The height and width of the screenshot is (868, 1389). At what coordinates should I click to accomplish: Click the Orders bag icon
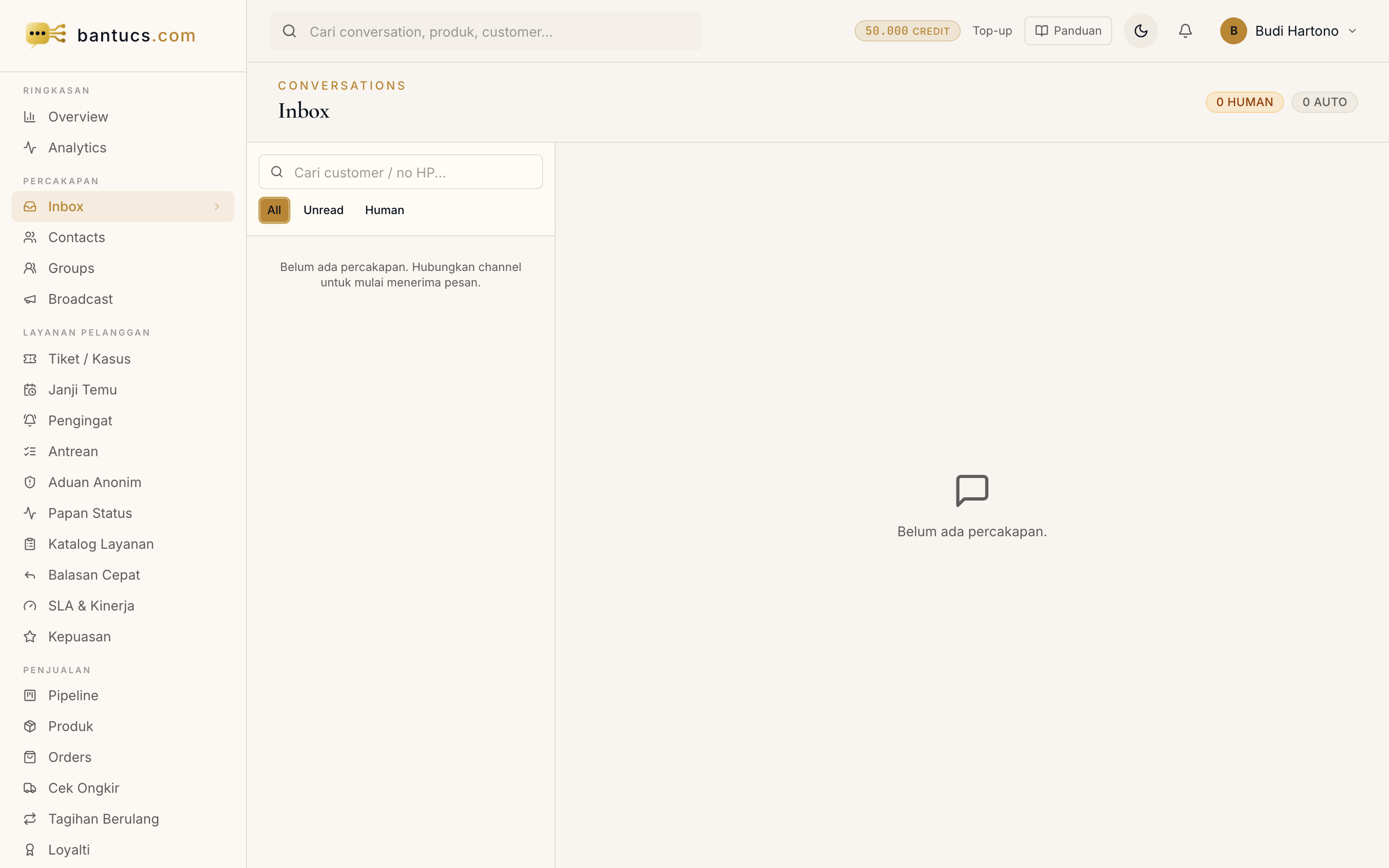point(30,757)
